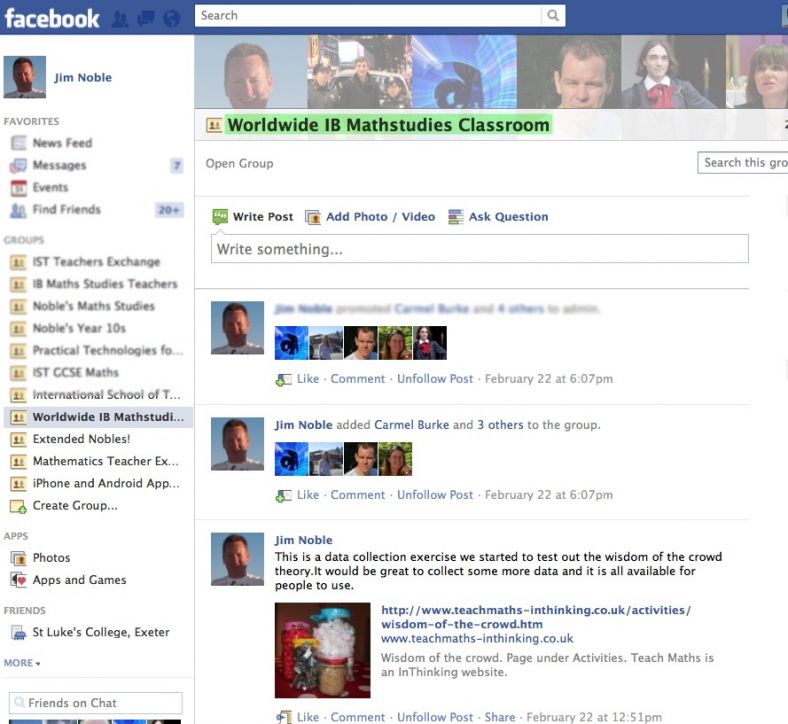Click the Apps and Games icon

[x=19, y=580]
